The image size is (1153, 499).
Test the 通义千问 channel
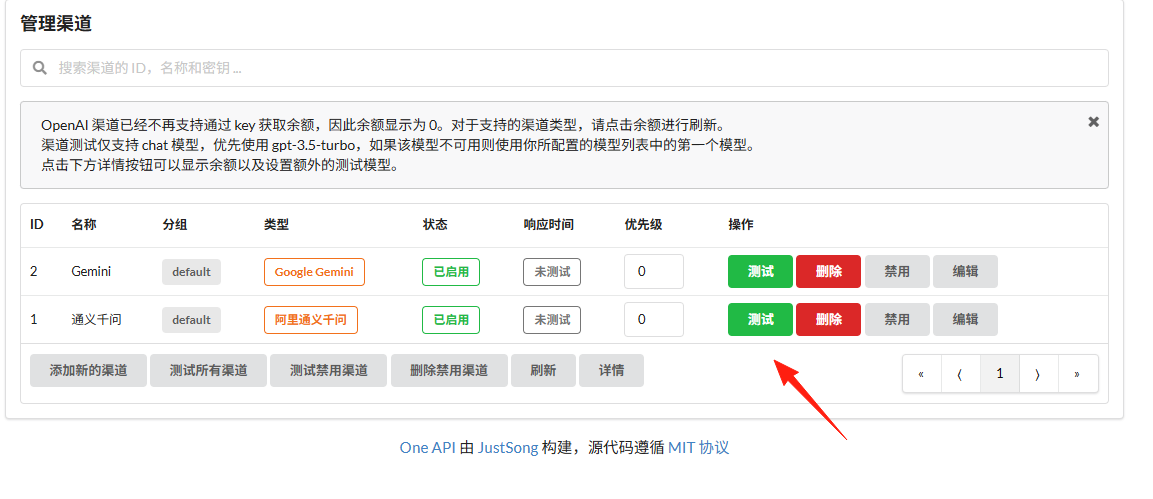pyautogui.click(x=760, y=320)
